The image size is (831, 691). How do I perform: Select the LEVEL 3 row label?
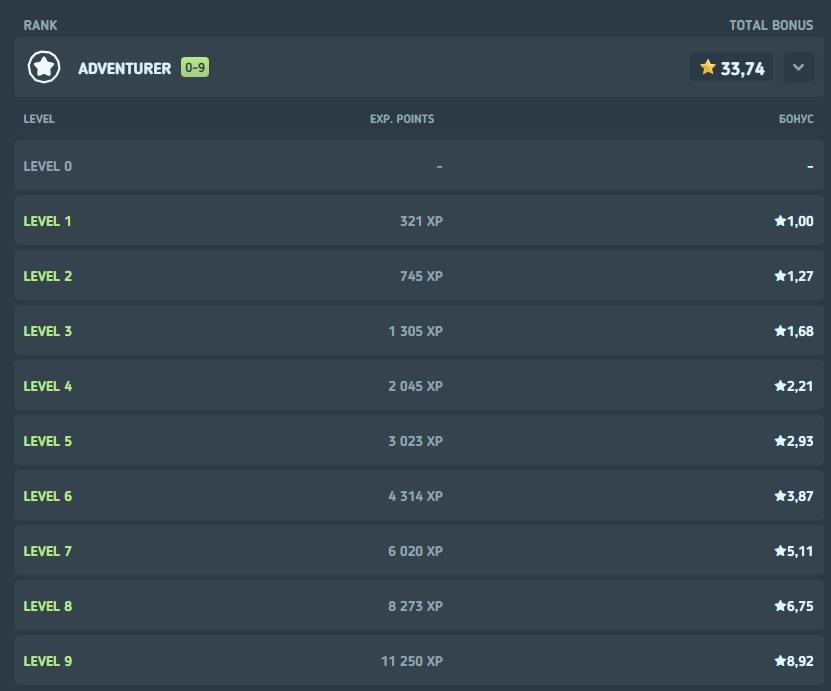point(48,331)
